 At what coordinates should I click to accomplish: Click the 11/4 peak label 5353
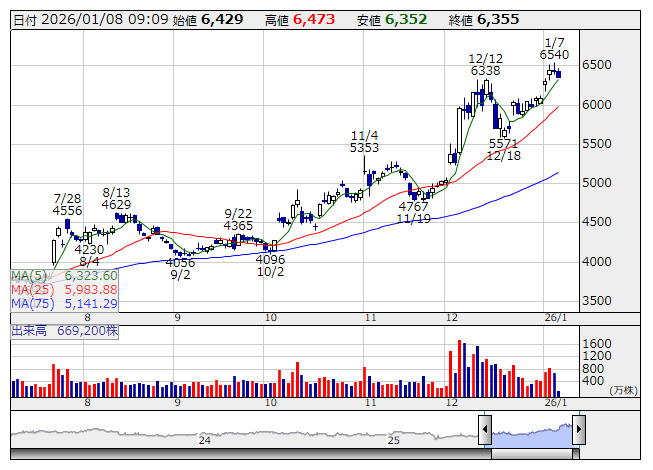364,148
